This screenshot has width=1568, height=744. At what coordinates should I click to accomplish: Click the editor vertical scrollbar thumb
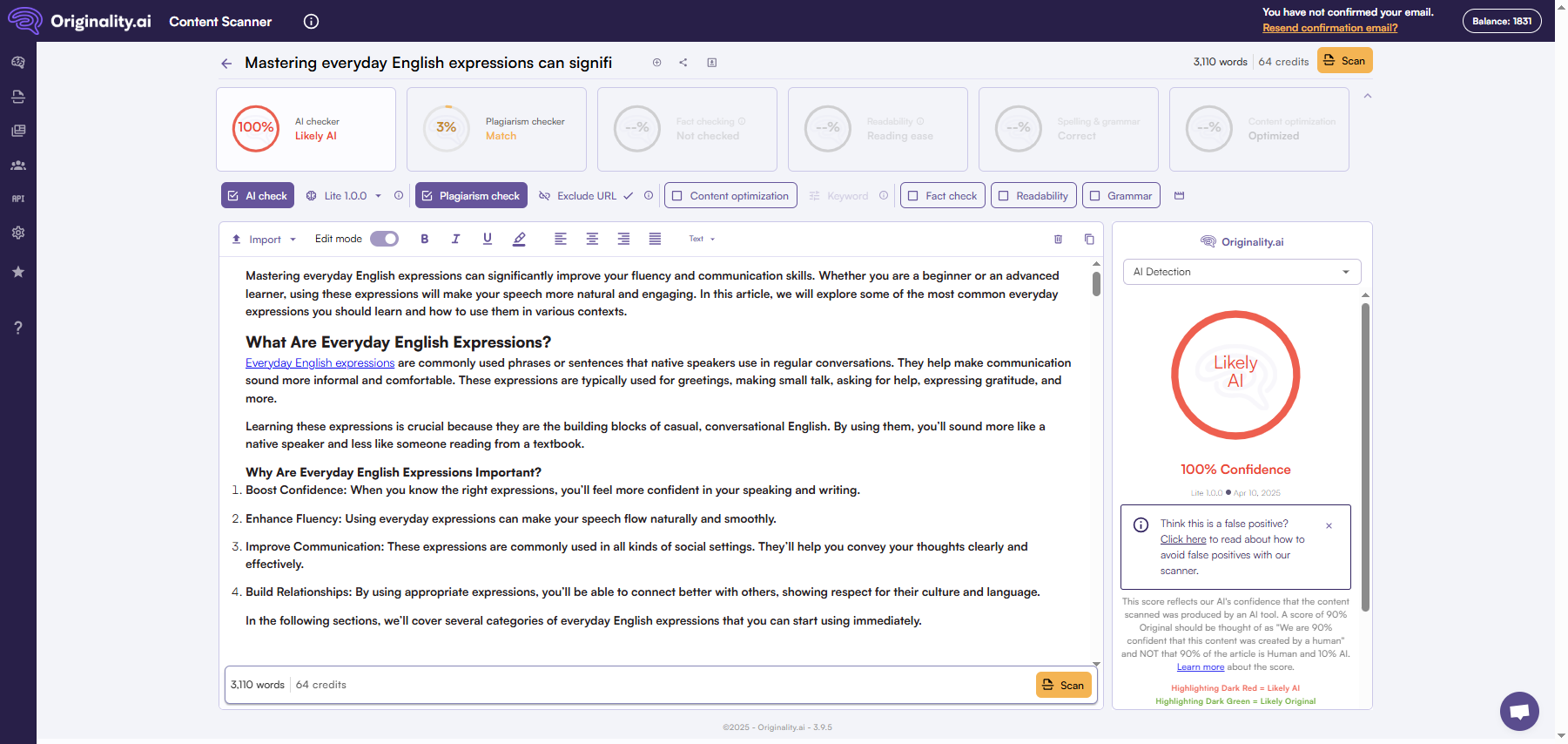click(1096, 284)
